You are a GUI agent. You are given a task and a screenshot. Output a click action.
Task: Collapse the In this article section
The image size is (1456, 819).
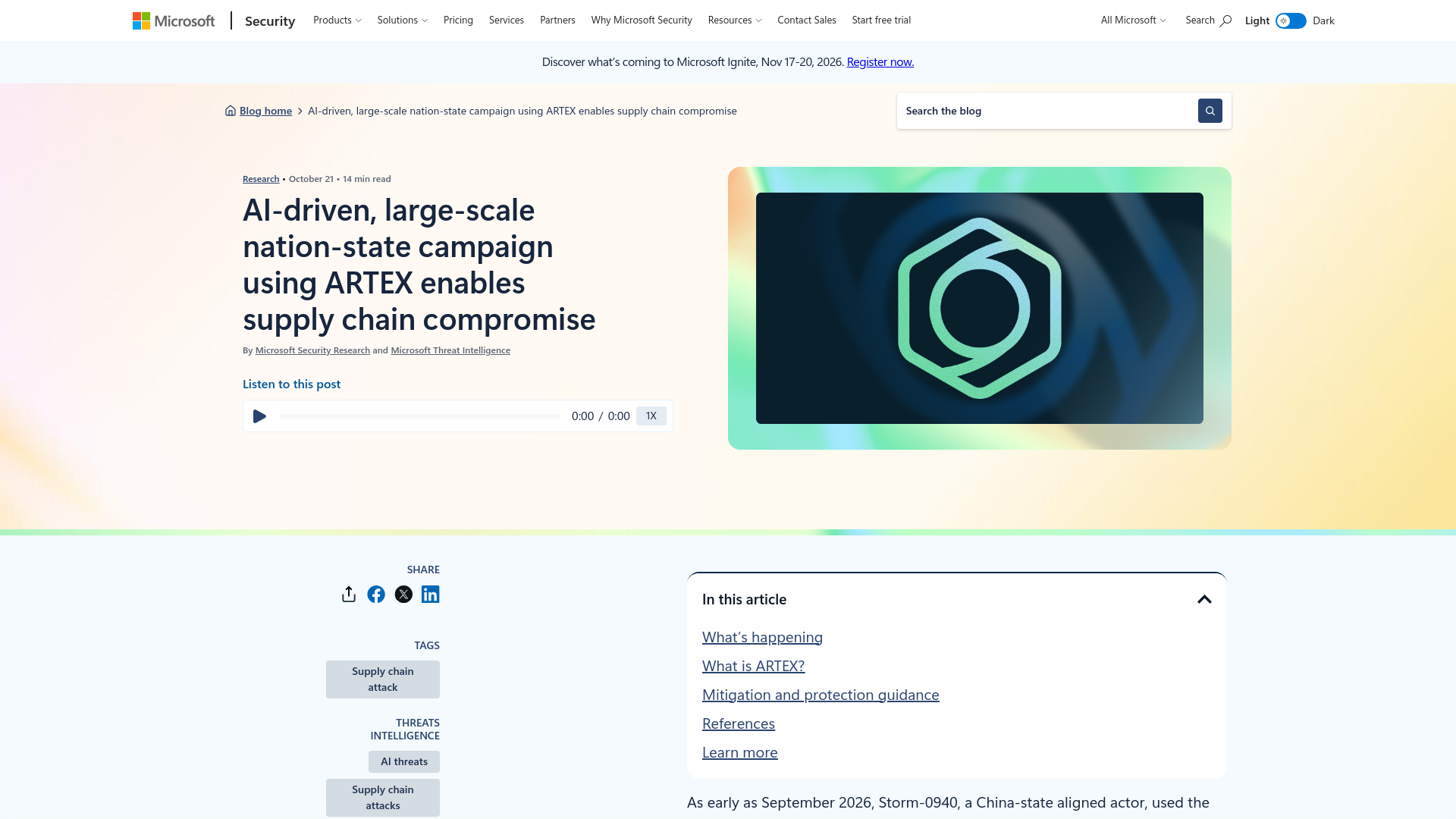coord(1204,600)
